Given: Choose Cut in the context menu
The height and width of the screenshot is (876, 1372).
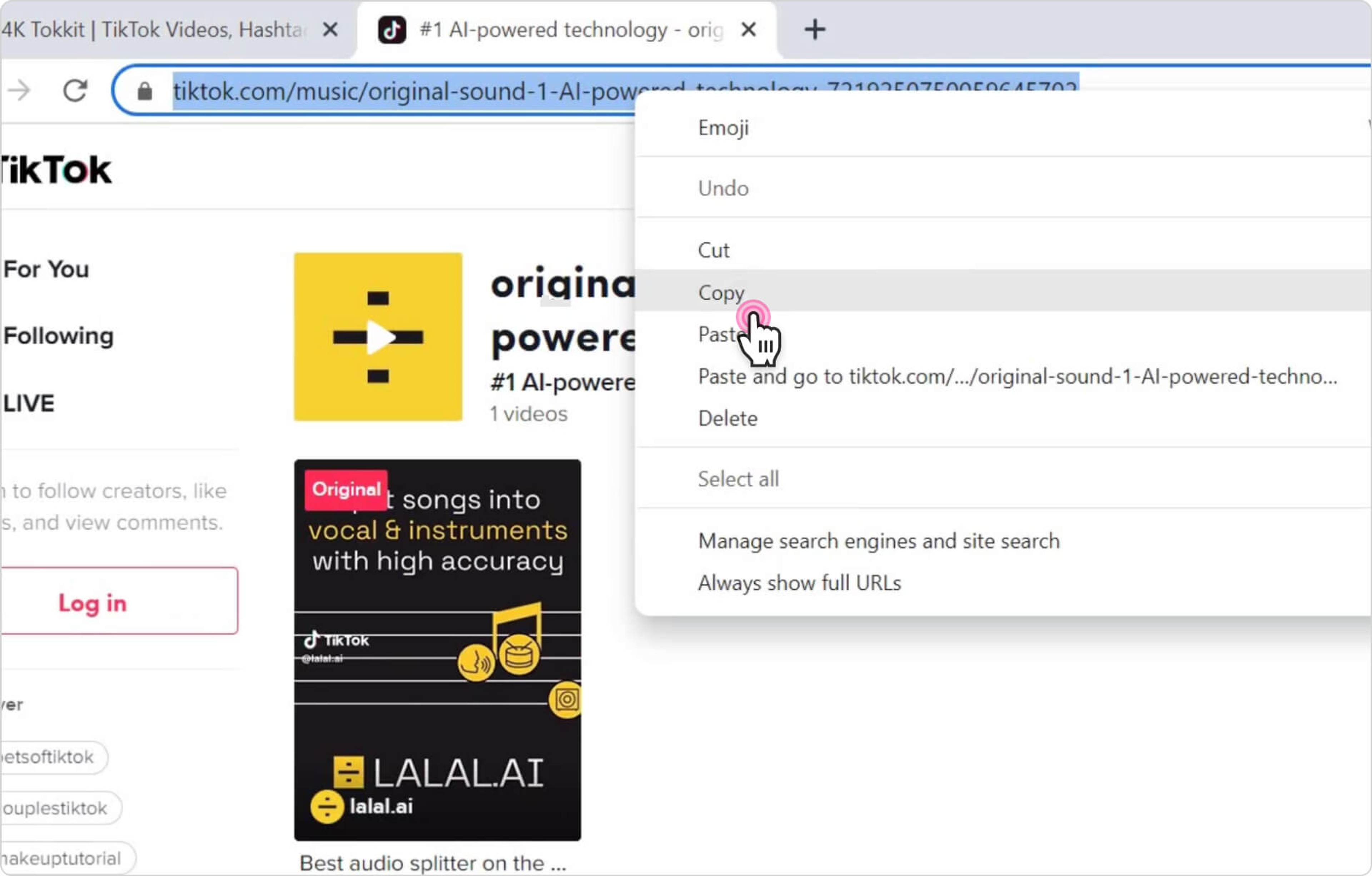Looking at the screenshot, I should [714, 250].
